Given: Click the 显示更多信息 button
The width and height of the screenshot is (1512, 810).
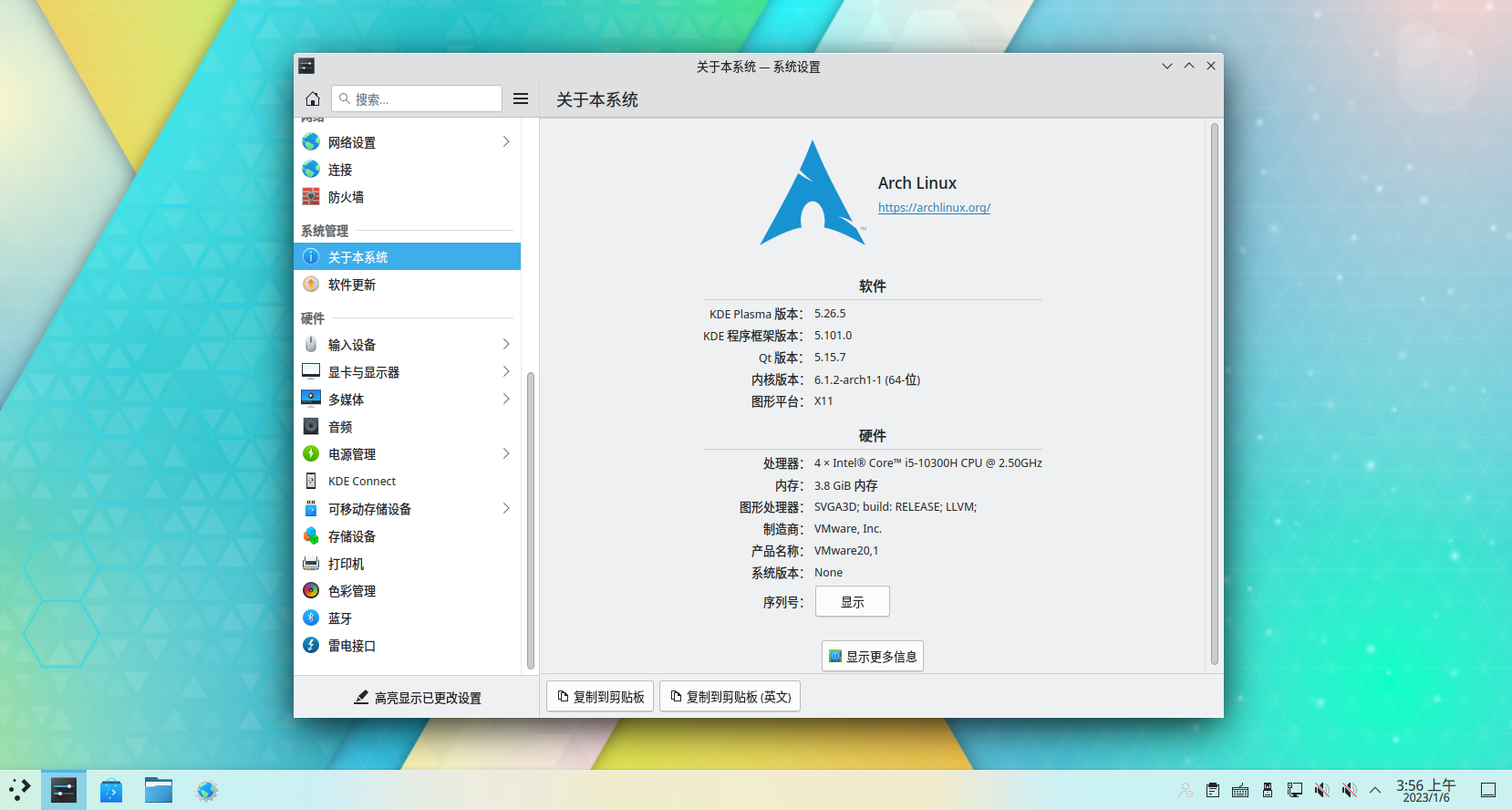Looking at the screenshot, I should click(873, 657).
